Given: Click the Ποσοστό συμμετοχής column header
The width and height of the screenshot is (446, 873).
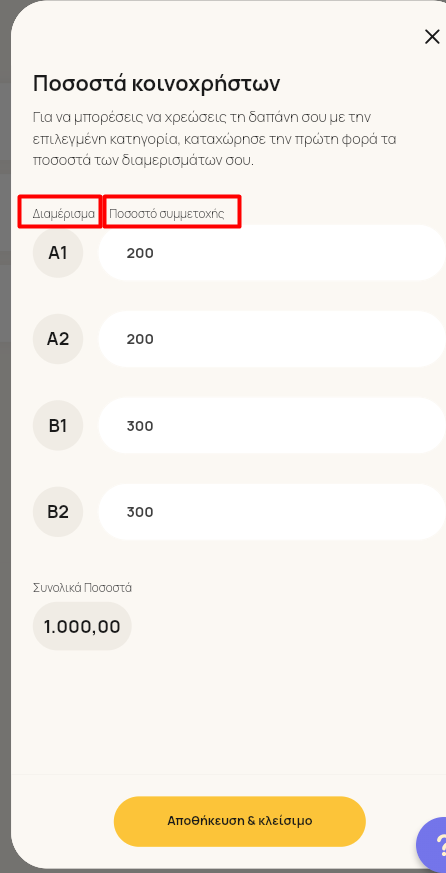Looking at the screenshot, I should (166, 214).
